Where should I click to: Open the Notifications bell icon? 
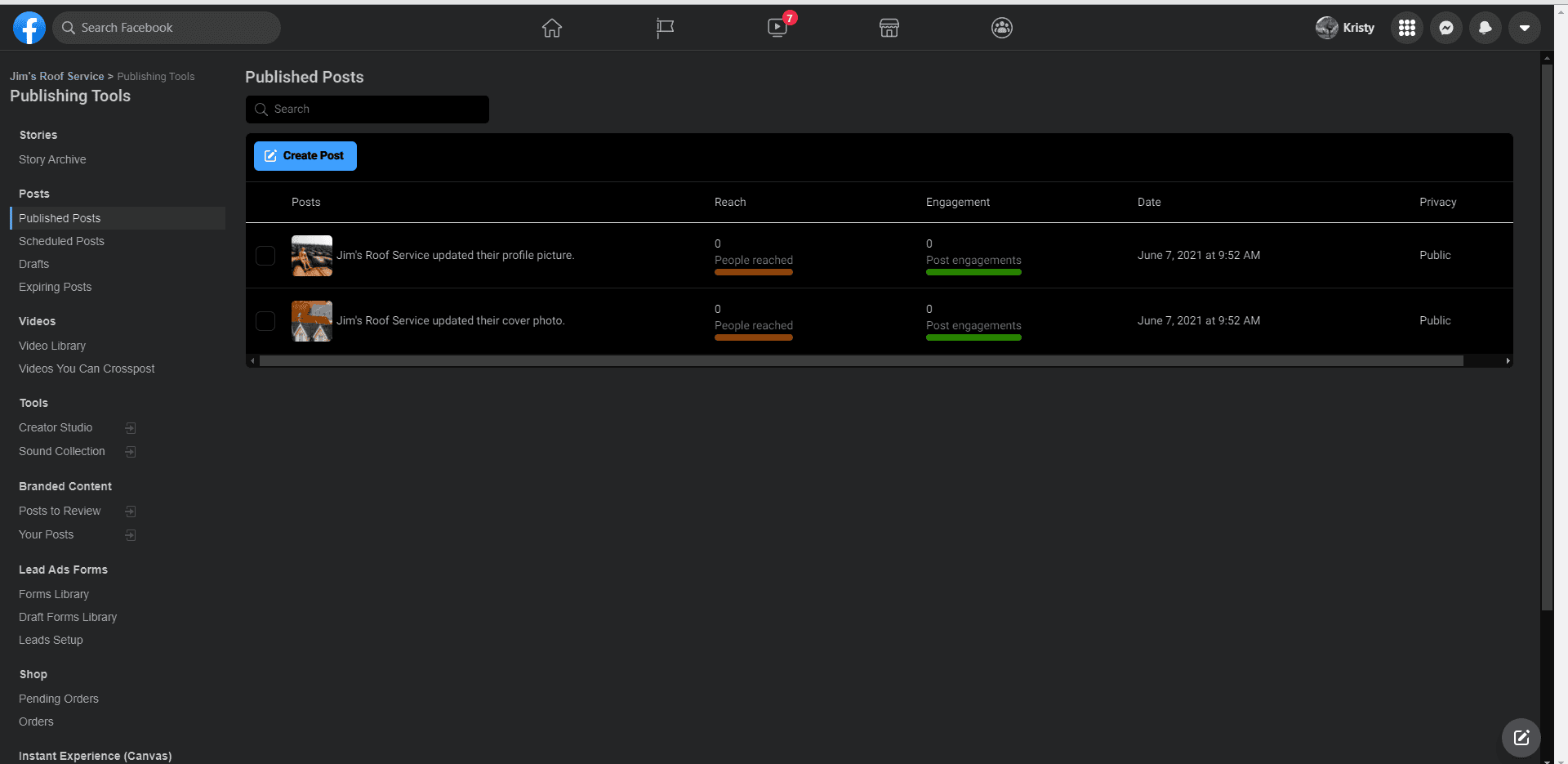pos(1485,28)
